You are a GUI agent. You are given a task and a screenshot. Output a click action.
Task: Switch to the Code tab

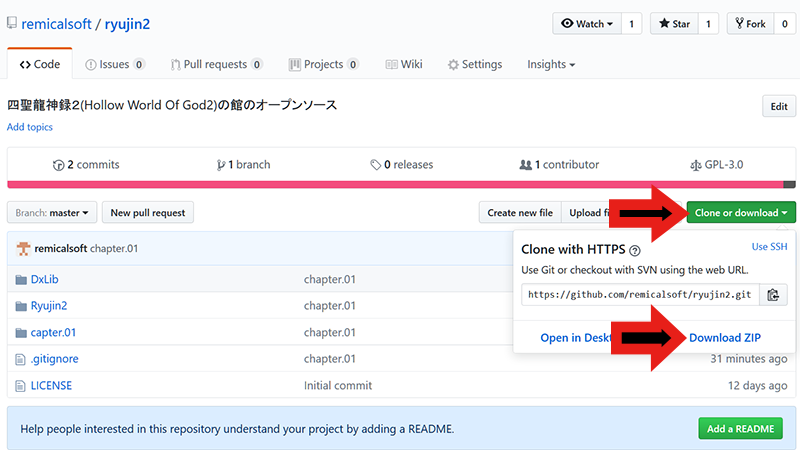click(40, 64)
